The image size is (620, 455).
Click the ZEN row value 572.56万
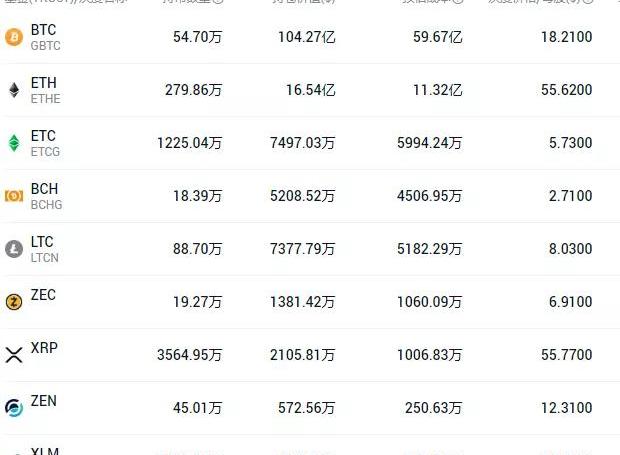click(x=306, y=408)
